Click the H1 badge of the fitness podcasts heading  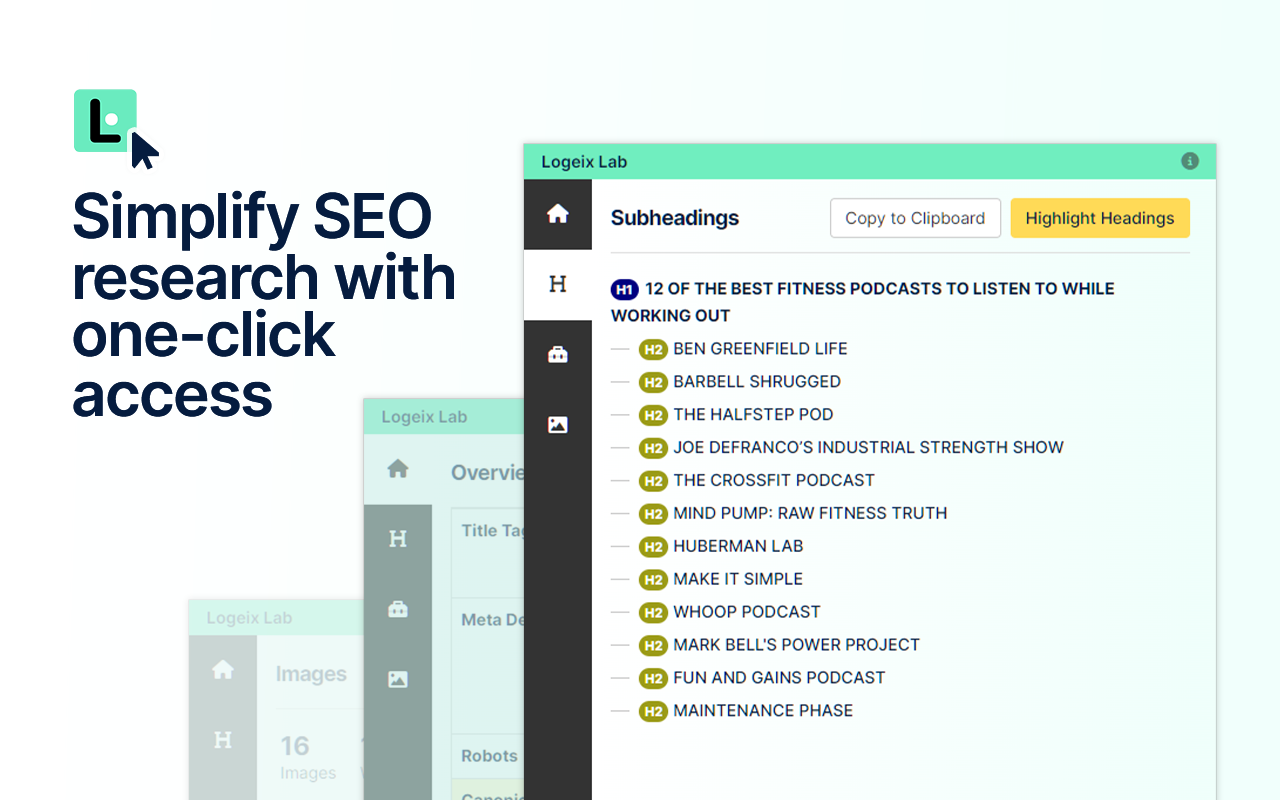[625, 289]
